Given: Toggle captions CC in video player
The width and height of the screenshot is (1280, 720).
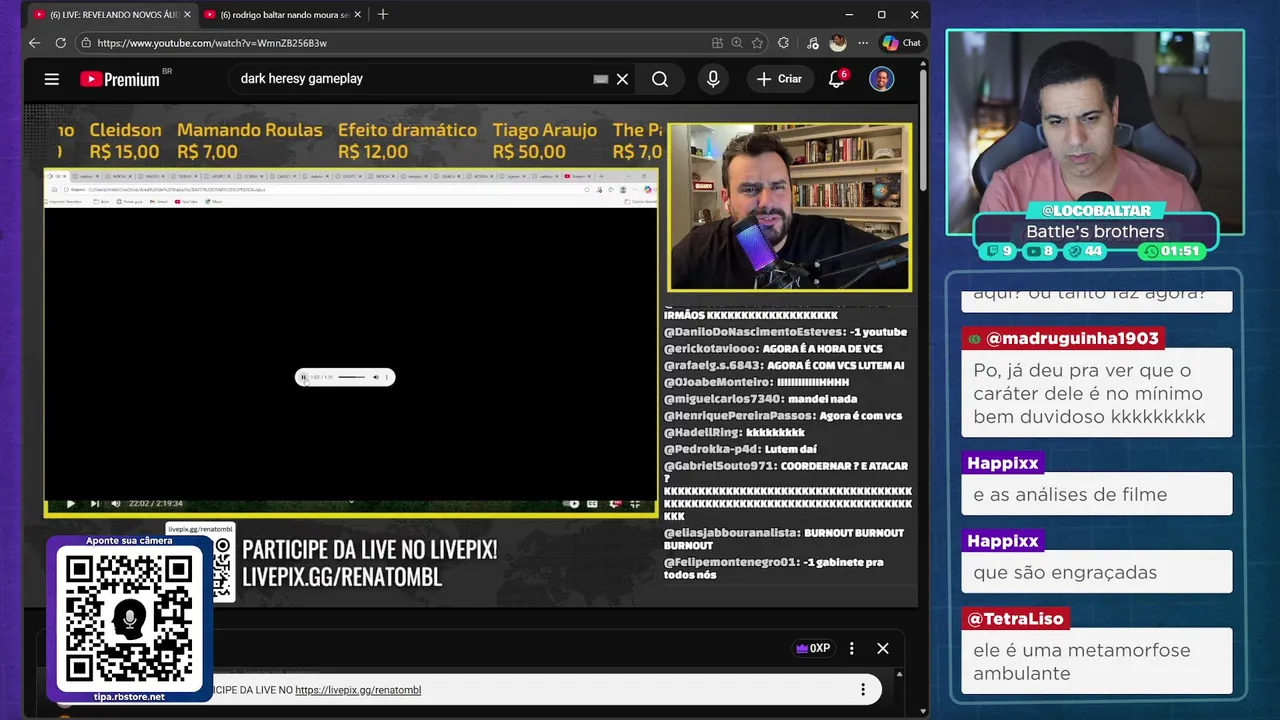Looking at the screenshot, I should [592, 503].
